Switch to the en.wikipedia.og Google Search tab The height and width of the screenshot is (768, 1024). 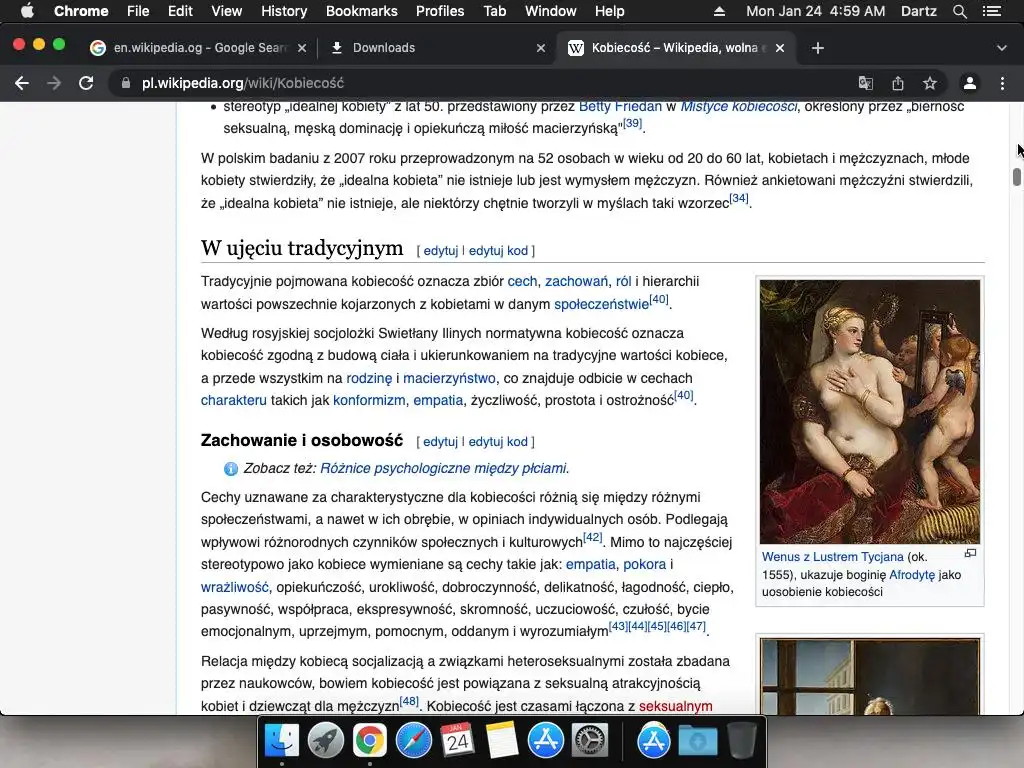tap(199, 48)
